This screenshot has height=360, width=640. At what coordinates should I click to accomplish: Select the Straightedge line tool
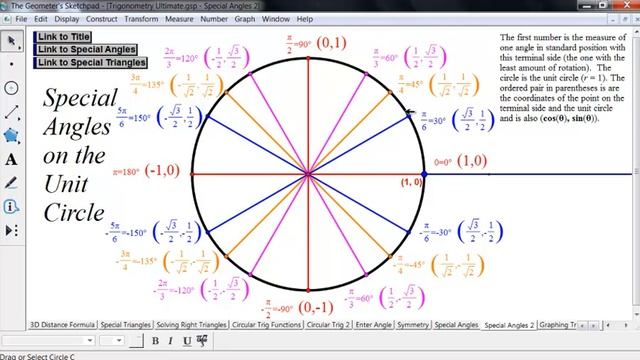click(x=12, y=112)
